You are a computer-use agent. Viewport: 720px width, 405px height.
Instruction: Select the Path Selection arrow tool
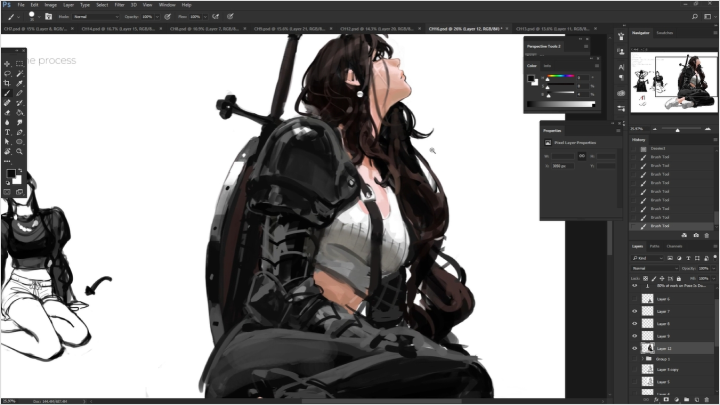pos(7,142)
